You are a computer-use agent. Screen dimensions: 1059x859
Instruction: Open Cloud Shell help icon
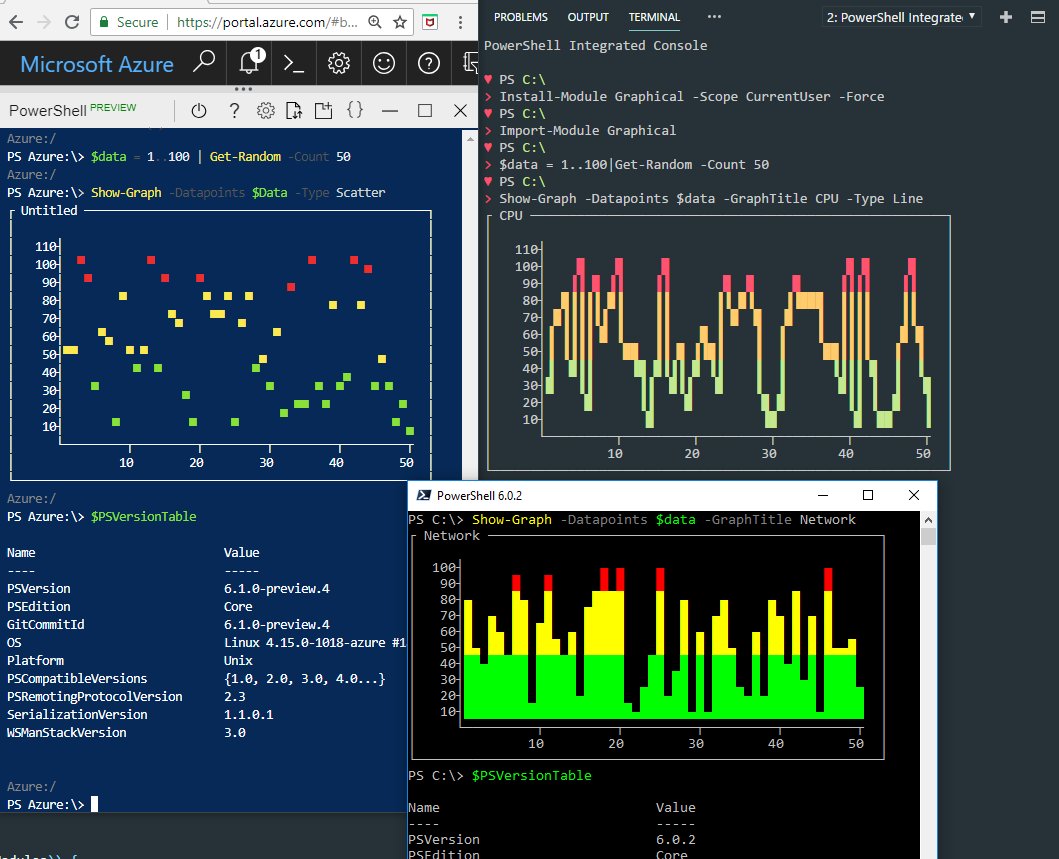(x=234, y=110)
